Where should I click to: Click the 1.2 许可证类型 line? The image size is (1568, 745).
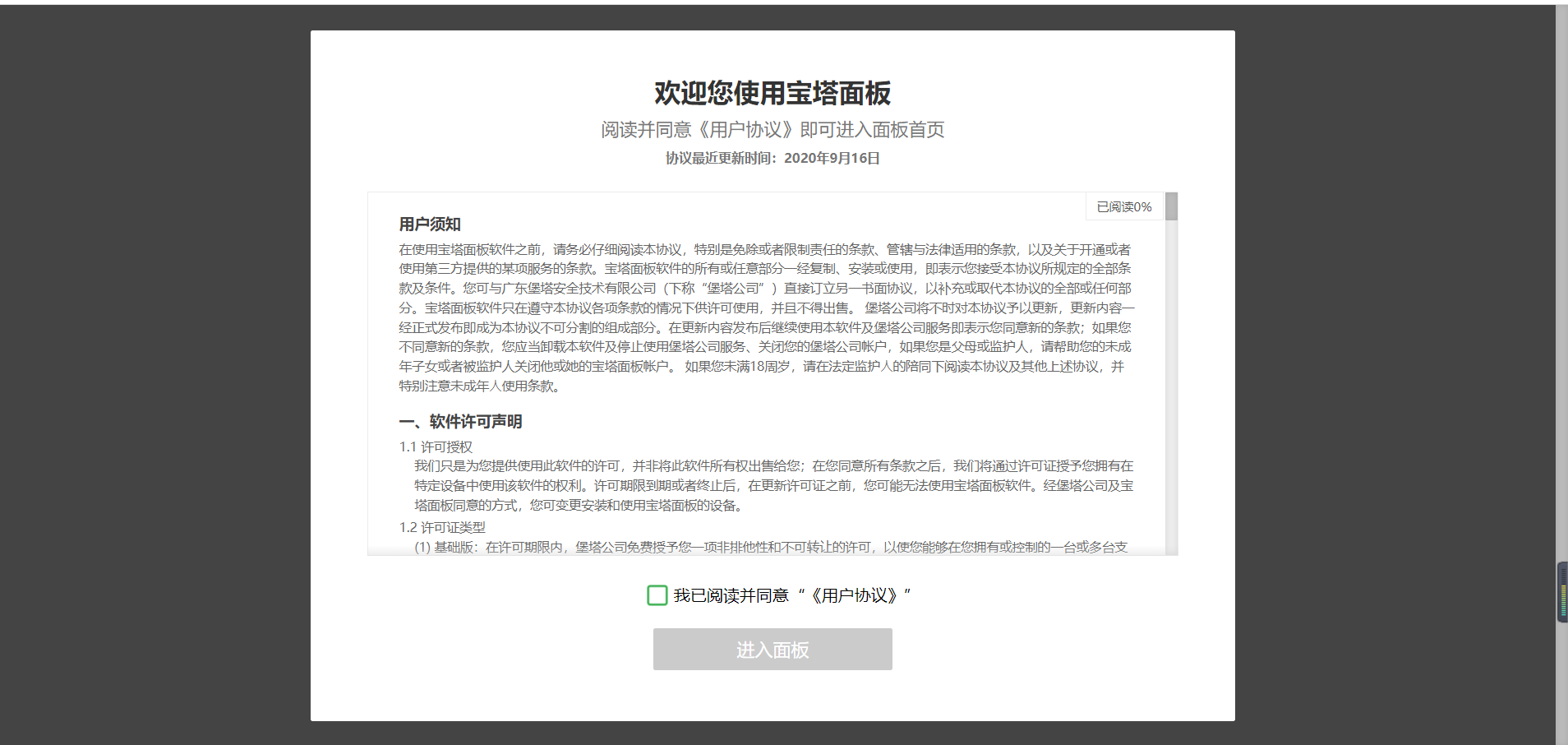(442, 527)
